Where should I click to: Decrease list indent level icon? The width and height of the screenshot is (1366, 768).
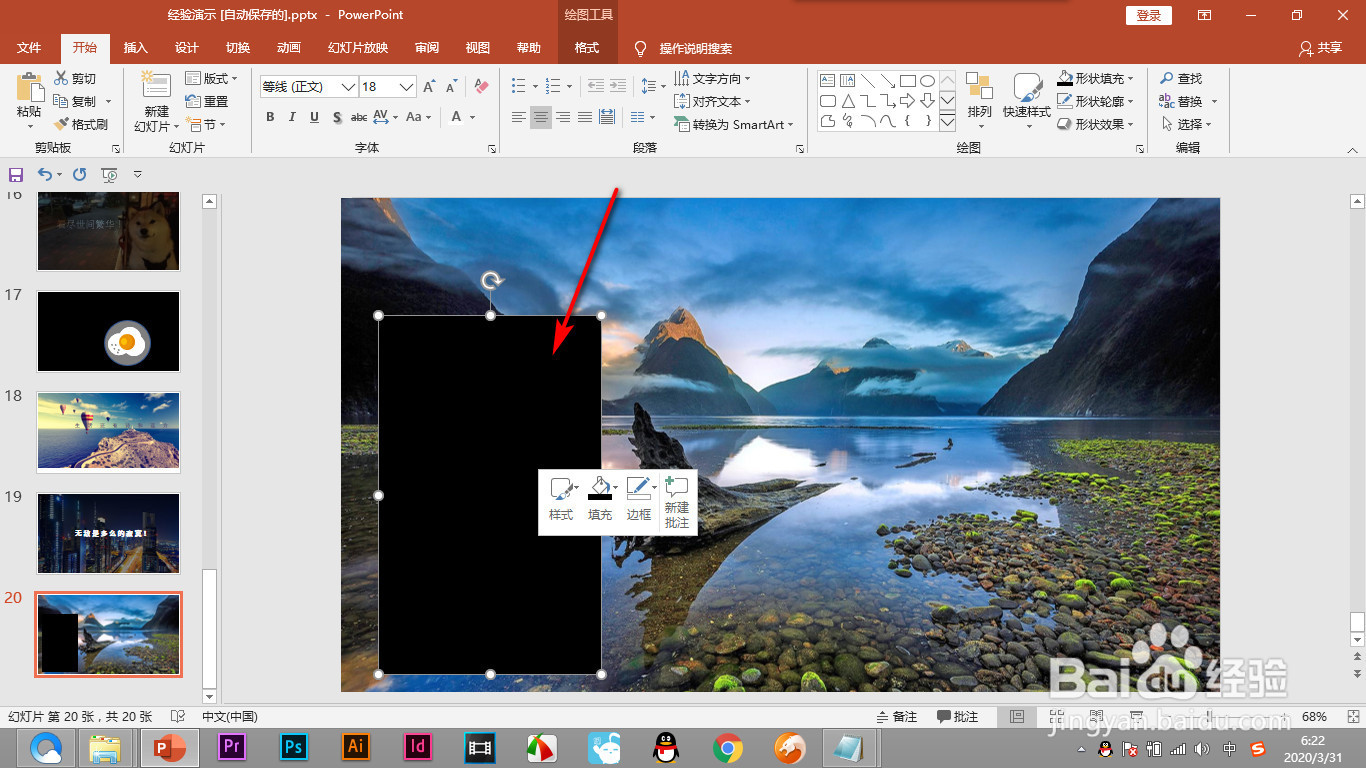pos(596,86)
